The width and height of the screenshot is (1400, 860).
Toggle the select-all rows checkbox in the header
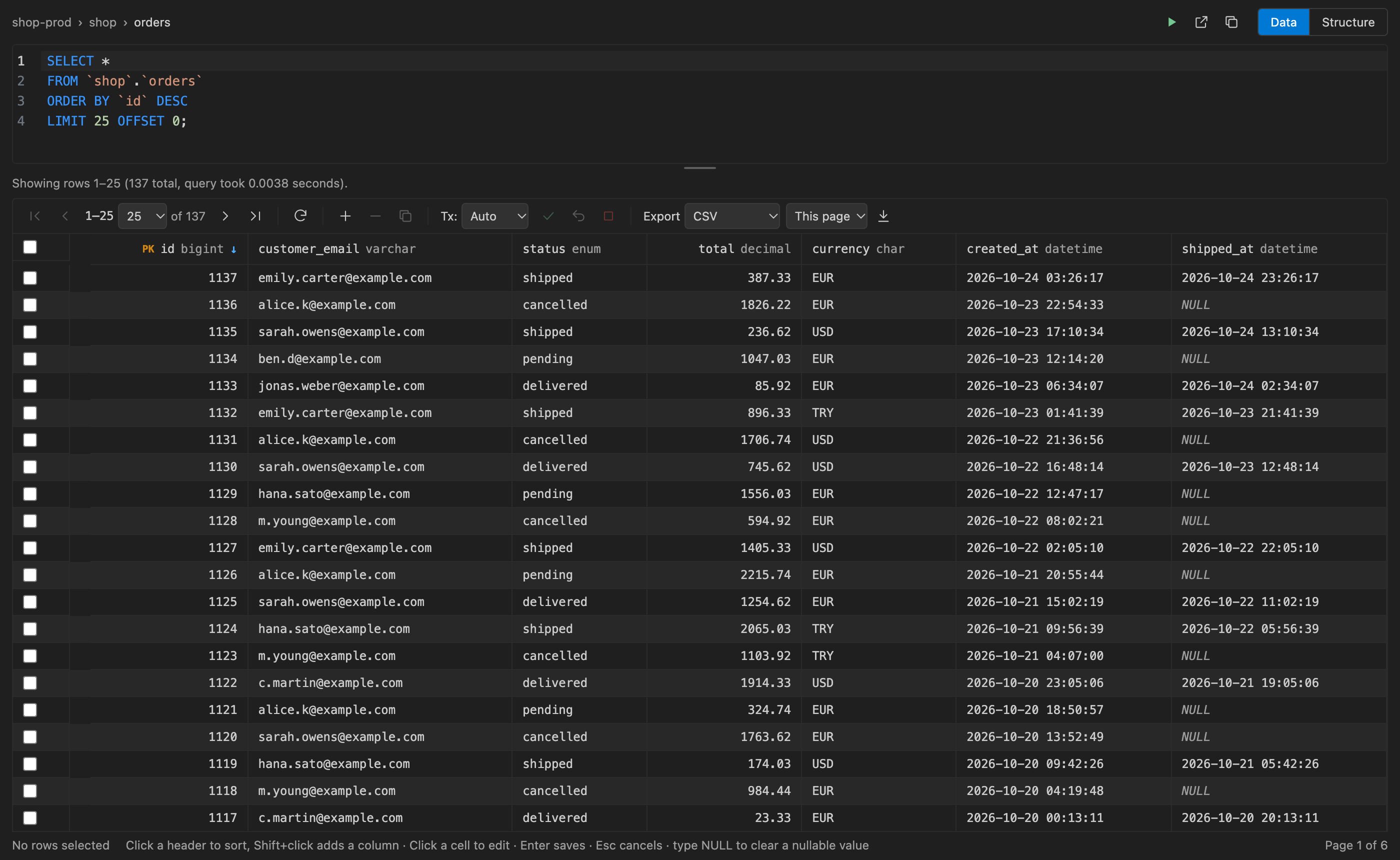tap(30, 247)
